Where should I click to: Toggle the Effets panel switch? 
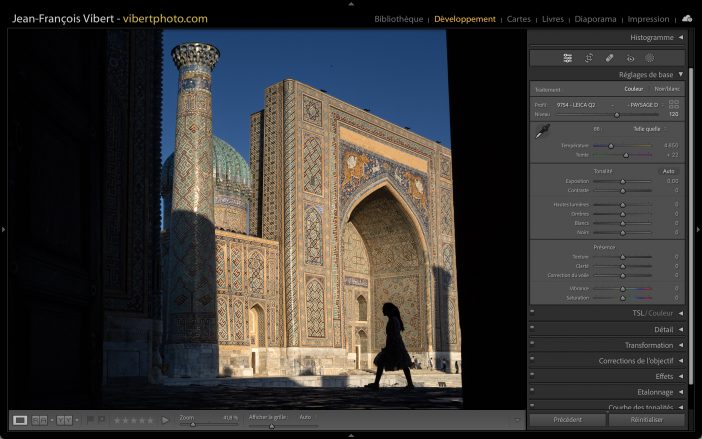tap(532, 376)
